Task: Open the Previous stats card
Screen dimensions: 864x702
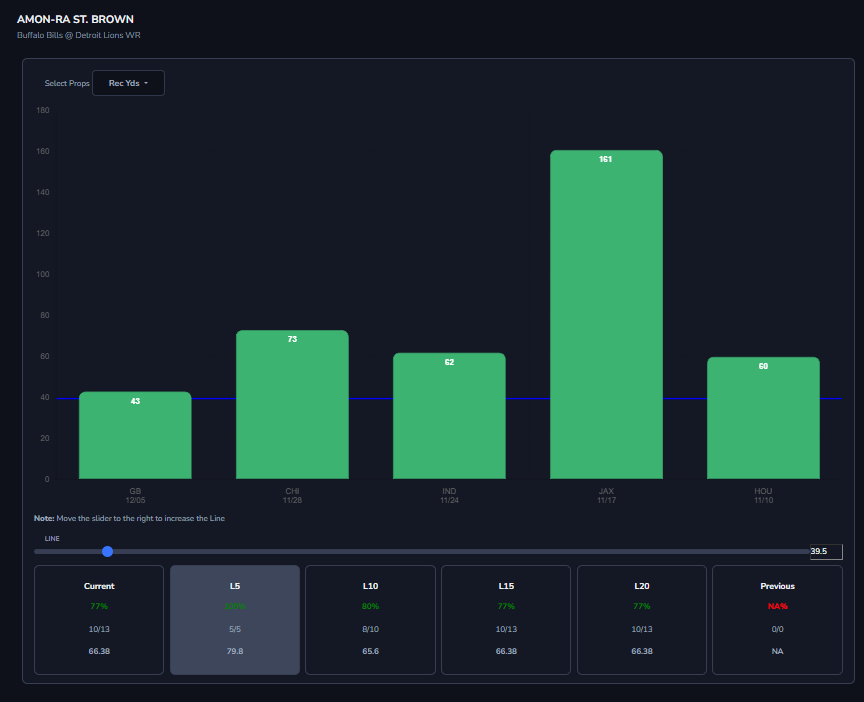Action: [777, 620]
